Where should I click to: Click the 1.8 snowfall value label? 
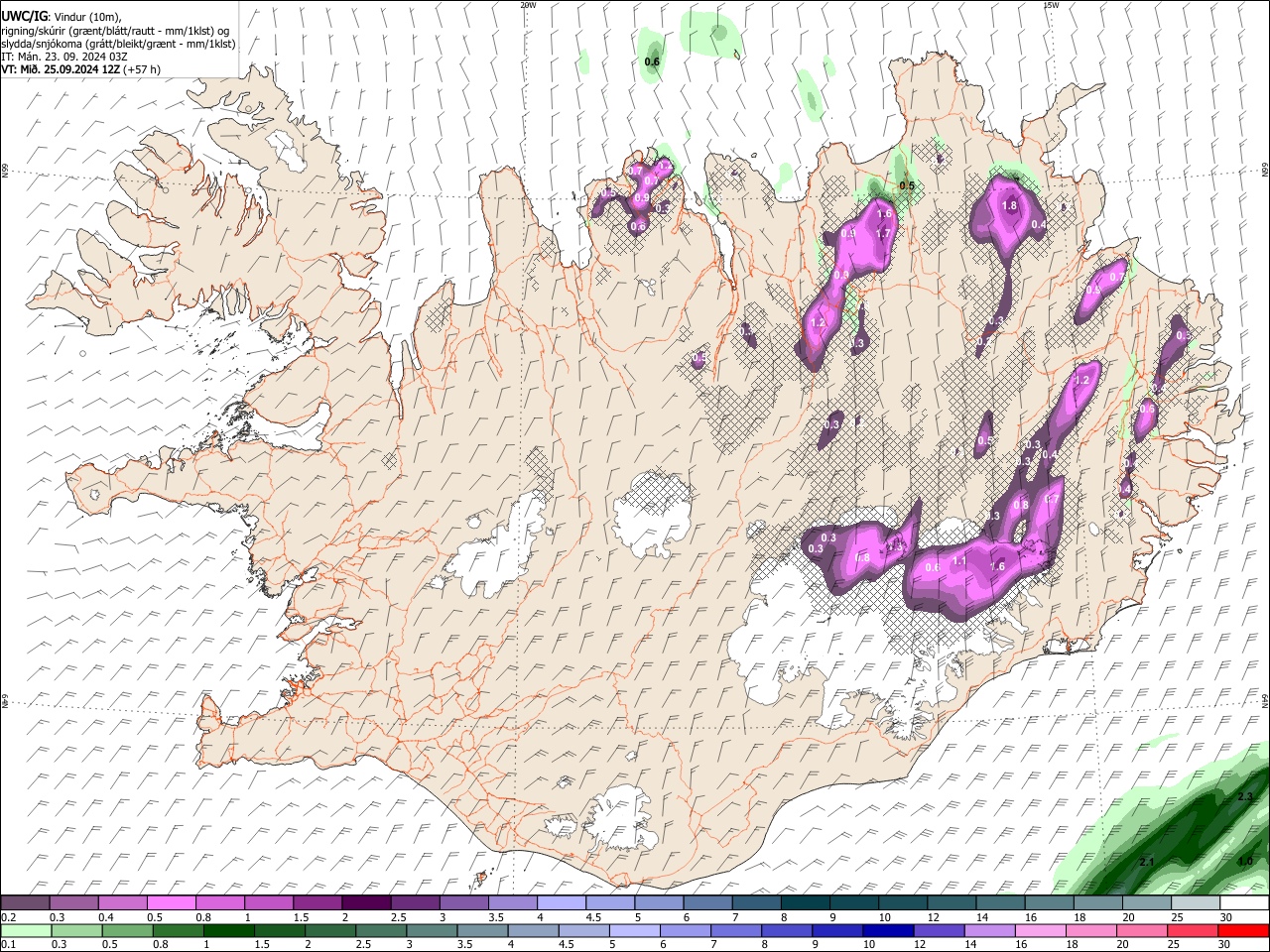1010,206
